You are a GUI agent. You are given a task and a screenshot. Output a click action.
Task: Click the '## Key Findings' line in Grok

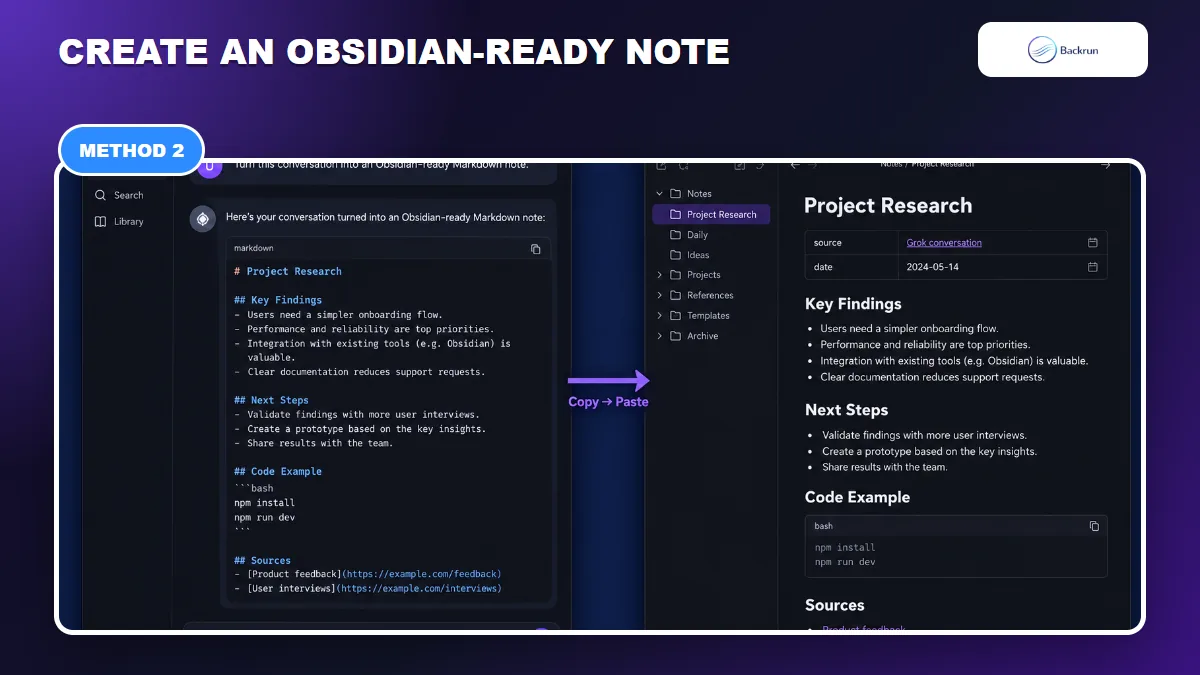pyautogui.click(x=278, y=300)
